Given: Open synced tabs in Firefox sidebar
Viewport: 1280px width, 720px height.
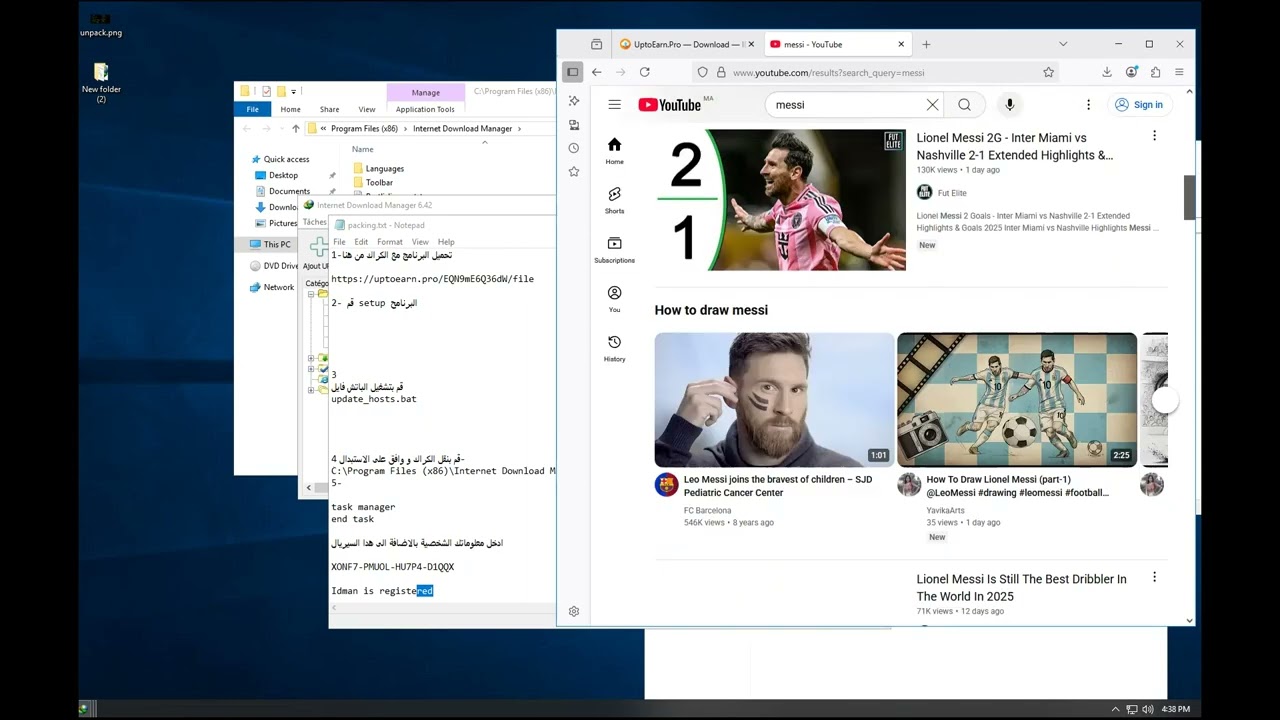Looking at the screenshot, I should pos(574,125).
